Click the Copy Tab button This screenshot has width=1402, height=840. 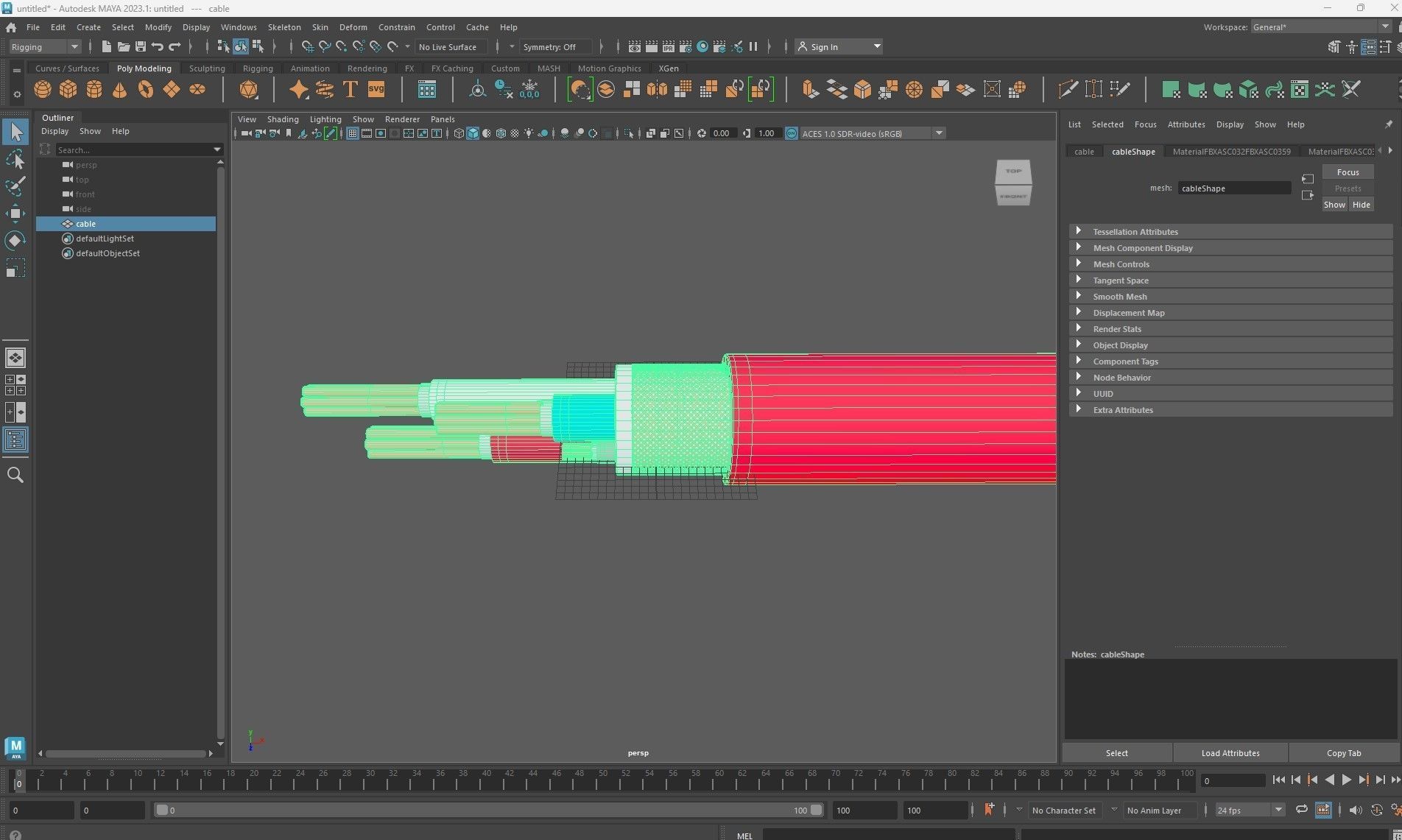(1344, 752)
